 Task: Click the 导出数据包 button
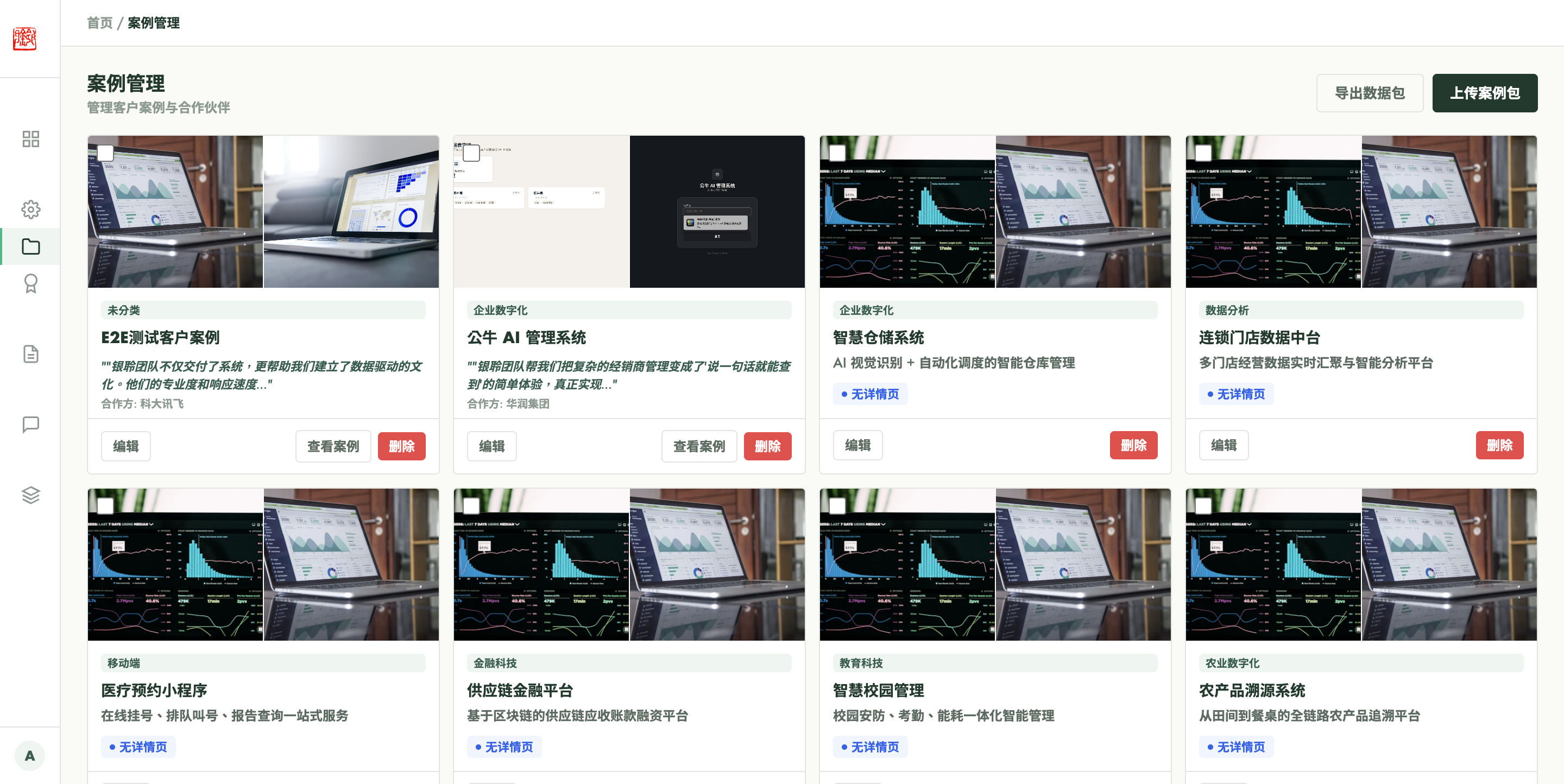(x=1370, y=93)
